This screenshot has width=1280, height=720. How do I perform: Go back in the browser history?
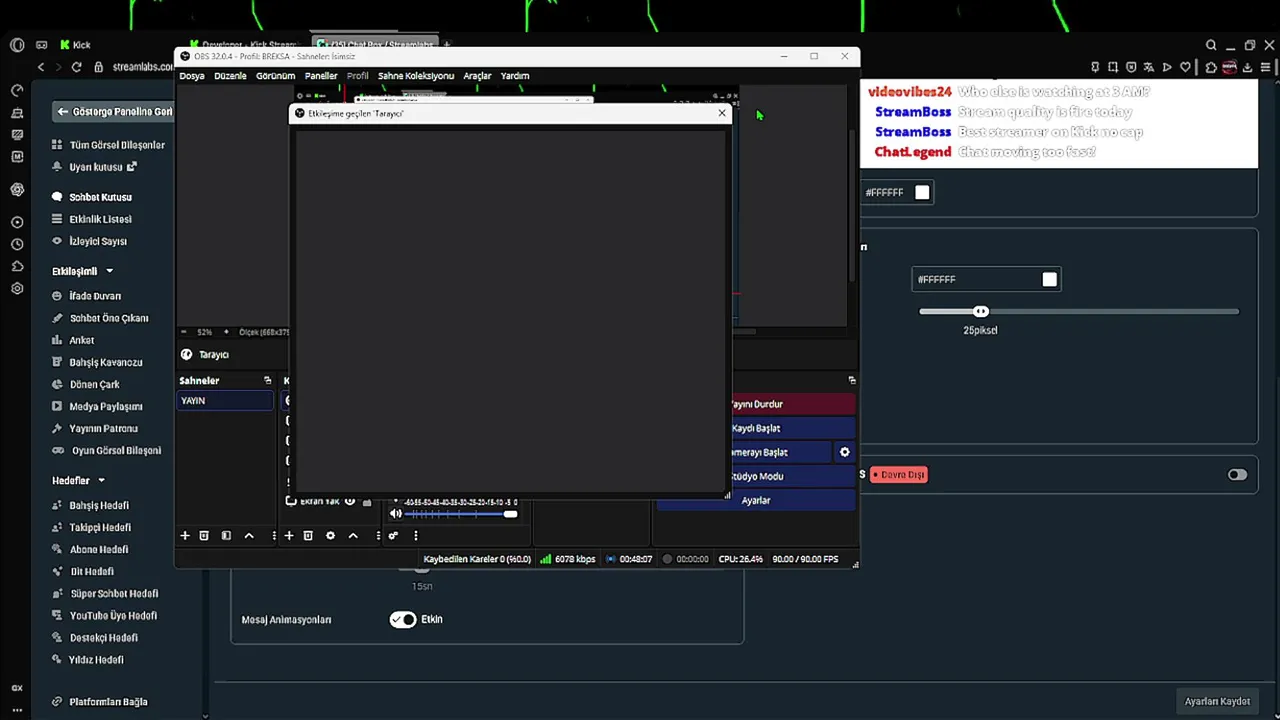pyautogui.click(x=41, y=67)
